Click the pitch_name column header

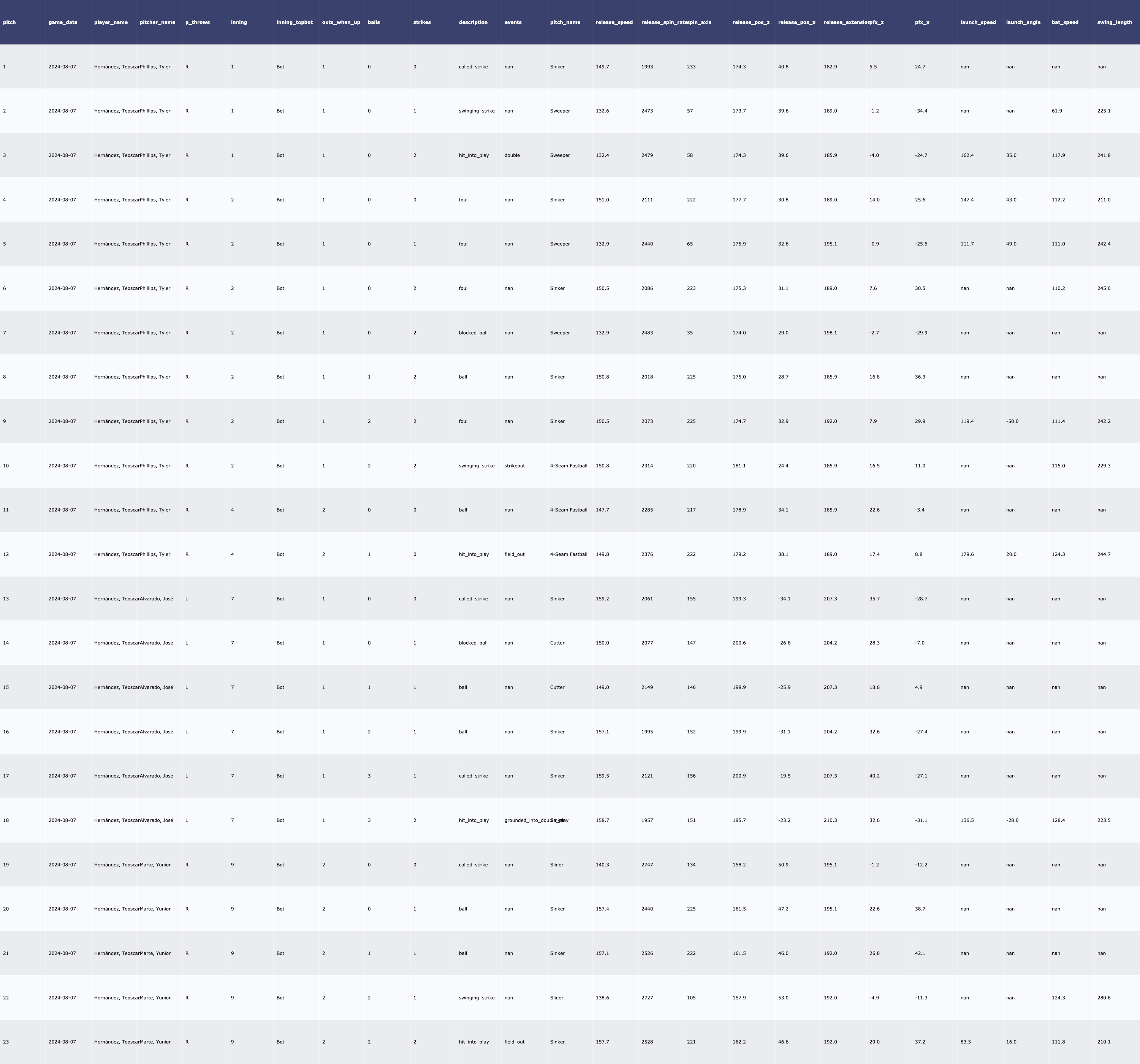click(x=565, y=22)
